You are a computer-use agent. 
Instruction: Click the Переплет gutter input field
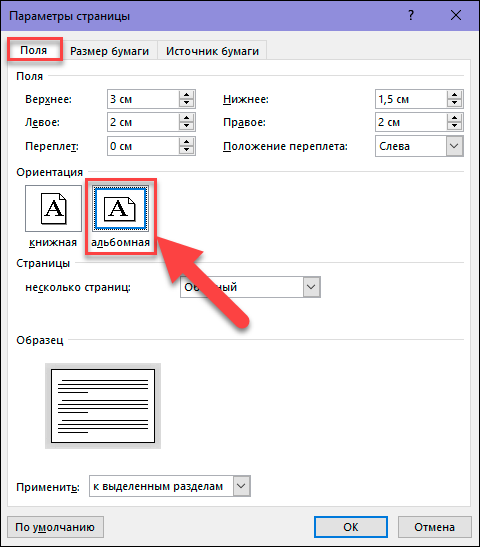point(143,146)
